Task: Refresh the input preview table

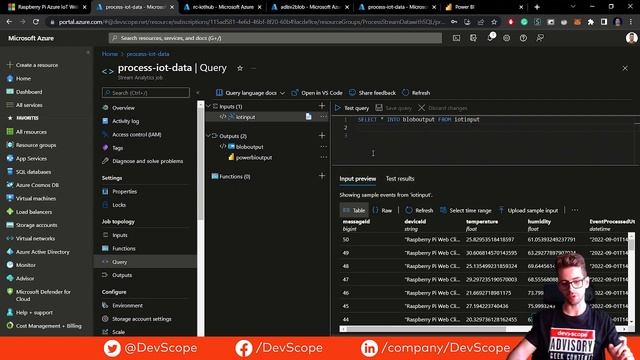Action: [419, 210]
